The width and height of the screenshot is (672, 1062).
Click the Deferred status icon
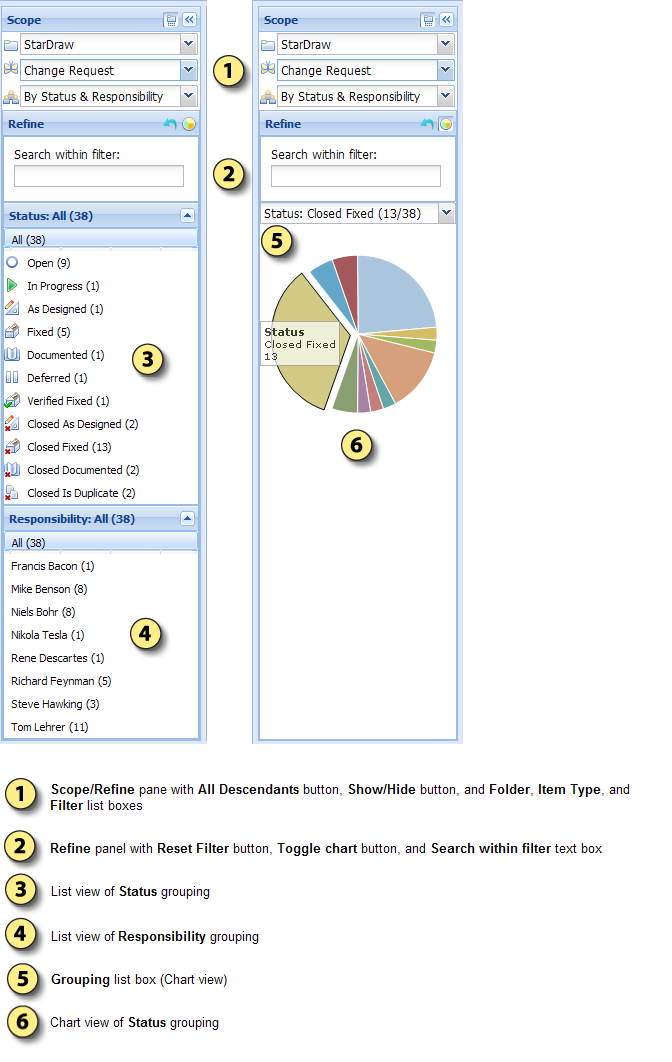pos(12,378)
